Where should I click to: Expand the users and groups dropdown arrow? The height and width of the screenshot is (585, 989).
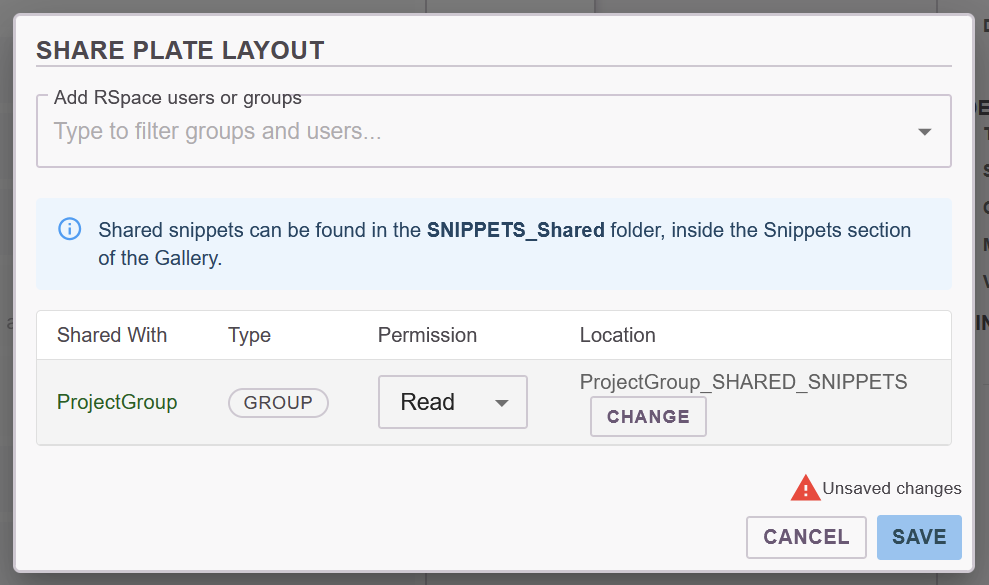(x=924, y=132)
